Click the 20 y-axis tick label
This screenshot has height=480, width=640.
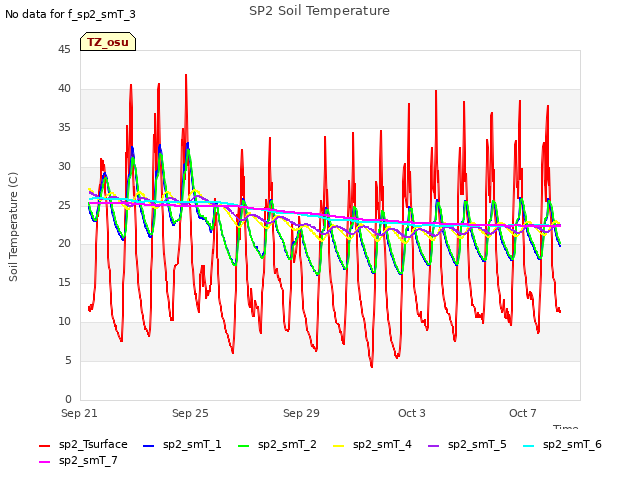(64, 244)
